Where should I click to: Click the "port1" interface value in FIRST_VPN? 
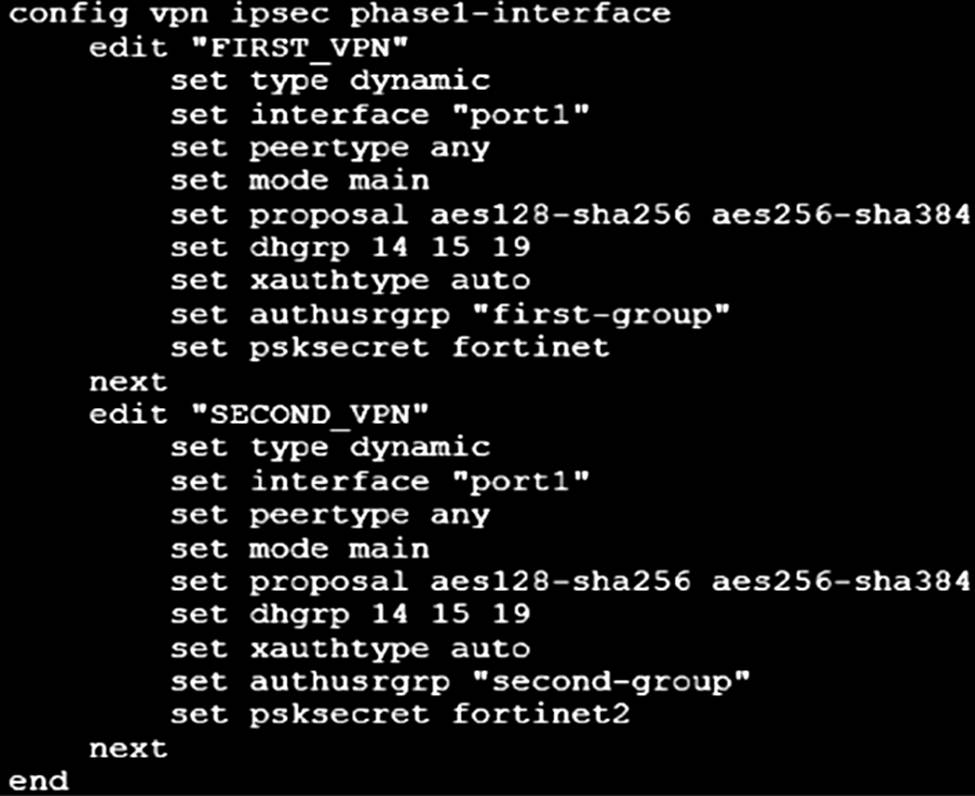coord(520,114)
